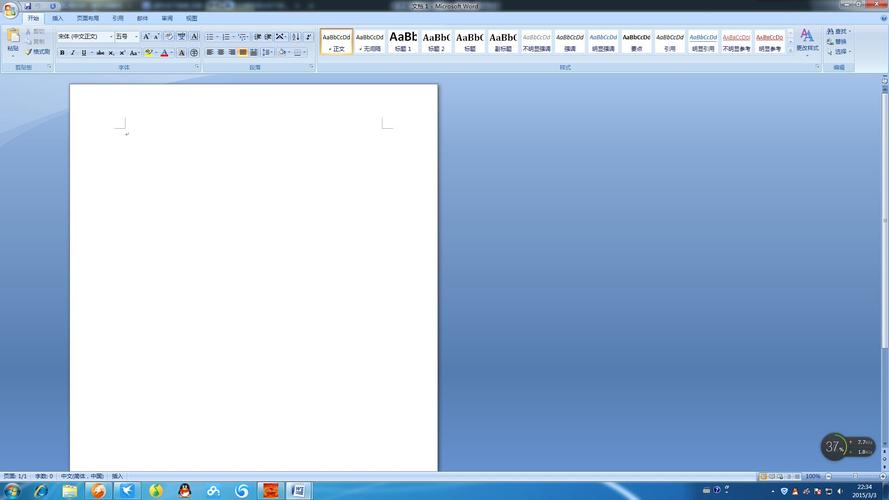The width and height of the screenshot is (889, 500).
Task: Click the Office button logo
Action: click(x=10, y=9)
